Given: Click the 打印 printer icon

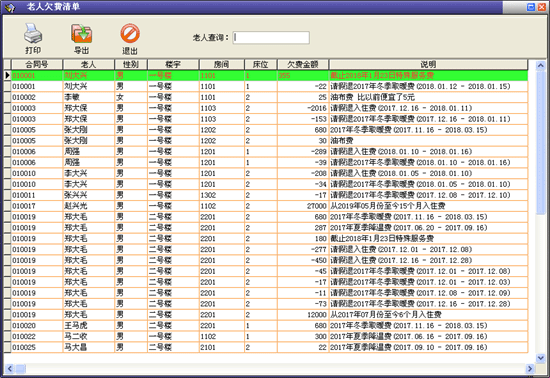Looking at the screenshot, I should click(x=33, y=34).
